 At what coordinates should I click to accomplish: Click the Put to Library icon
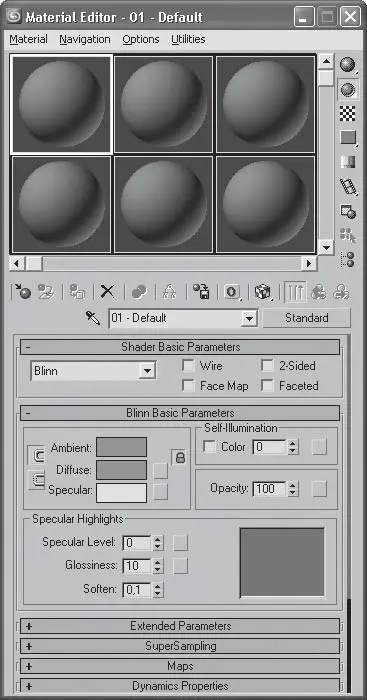201,292
